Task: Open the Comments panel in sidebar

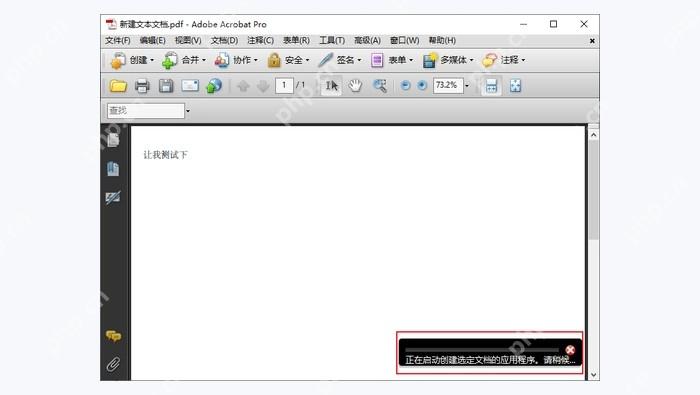Action: (113, 336)
